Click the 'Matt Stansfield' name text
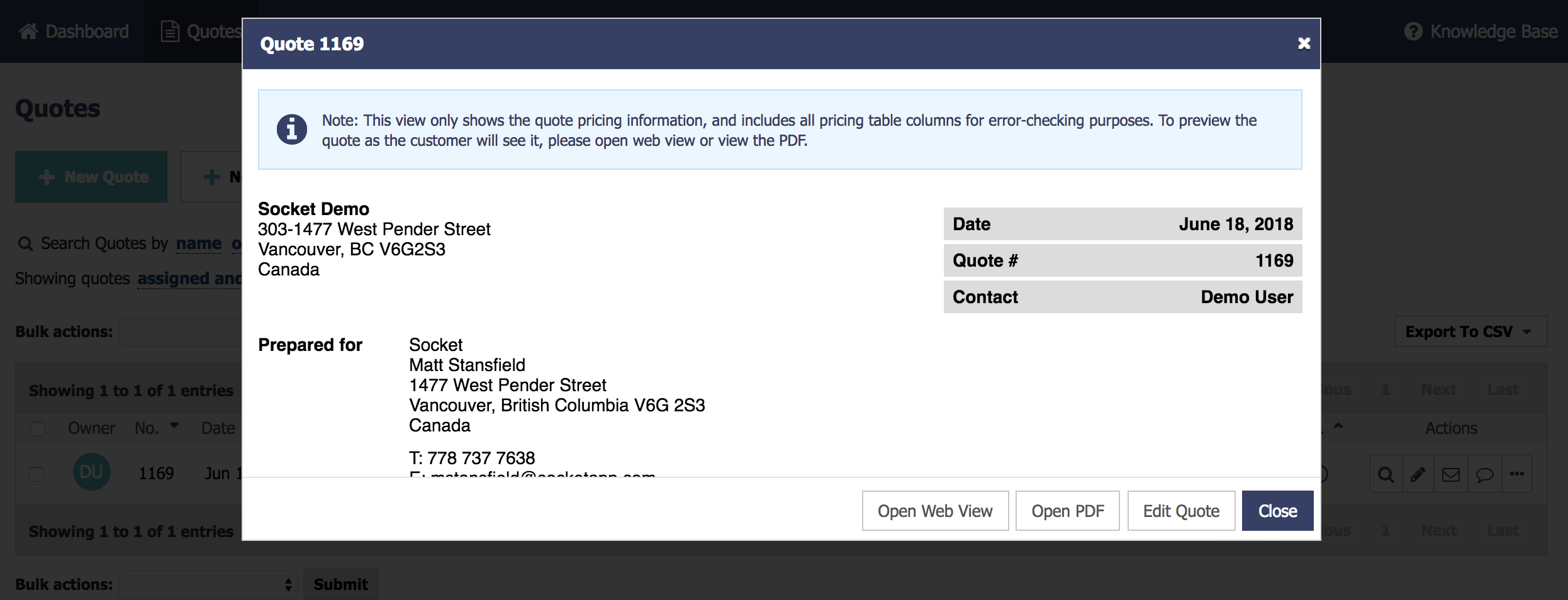This screenshot has height=600, width=1568. (467, 365)
